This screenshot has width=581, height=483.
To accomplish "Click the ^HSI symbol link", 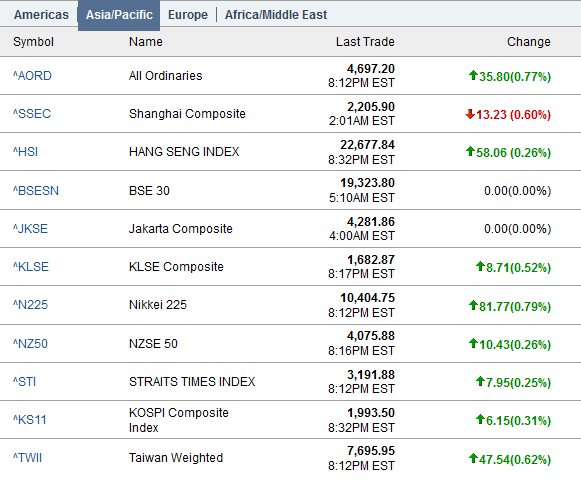I will pos(26,152).
